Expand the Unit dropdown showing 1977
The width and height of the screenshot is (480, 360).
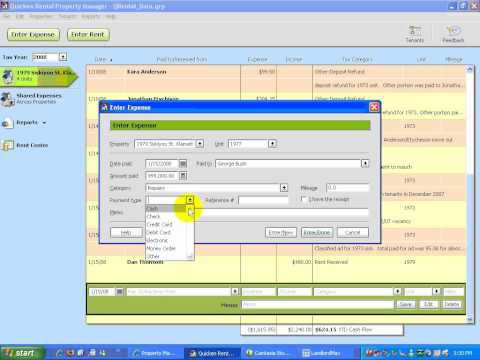[x=272, y=144]
